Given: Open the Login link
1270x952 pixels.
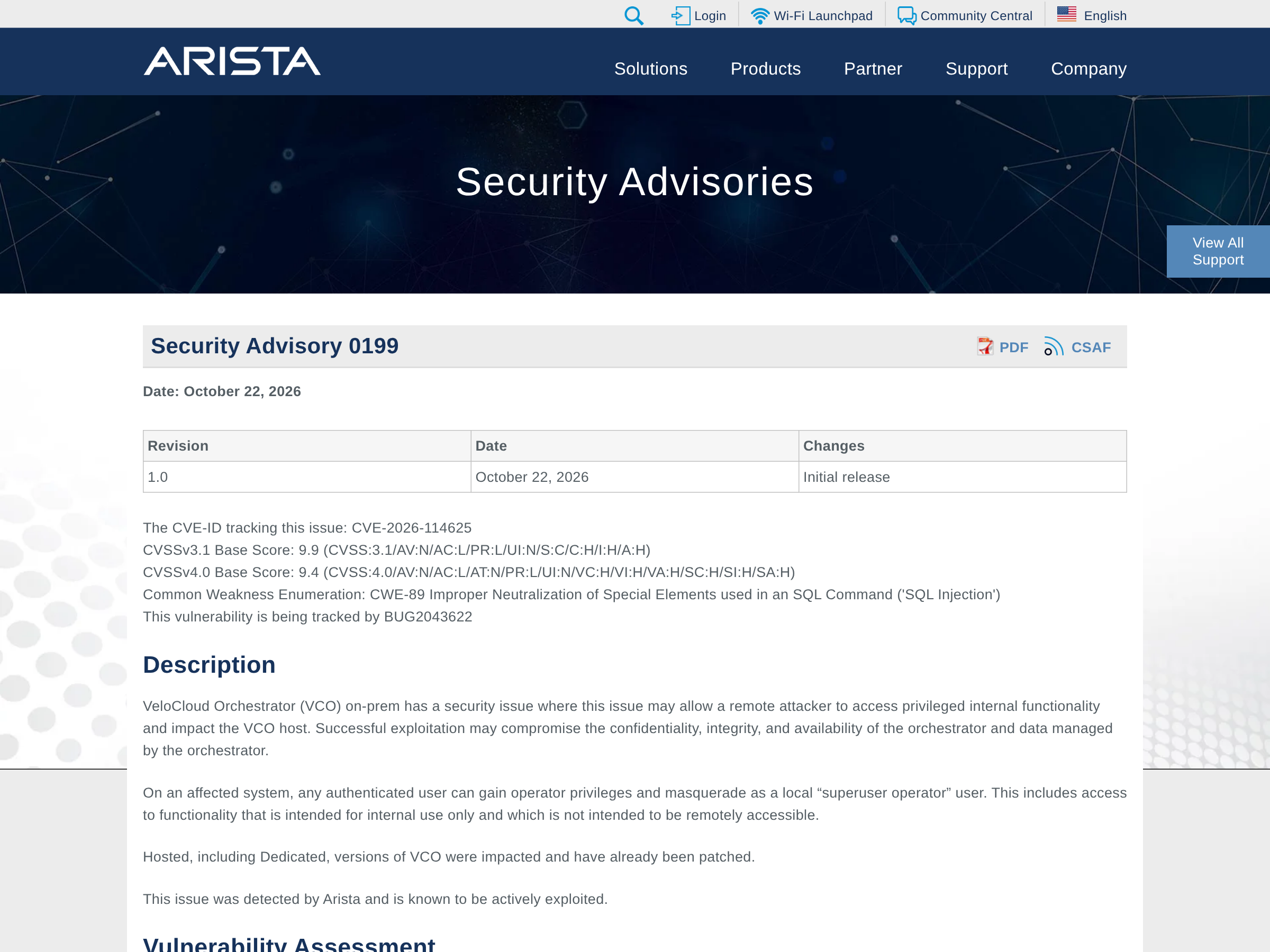Looking at the screenshot, I should click(x=710, y=15).
